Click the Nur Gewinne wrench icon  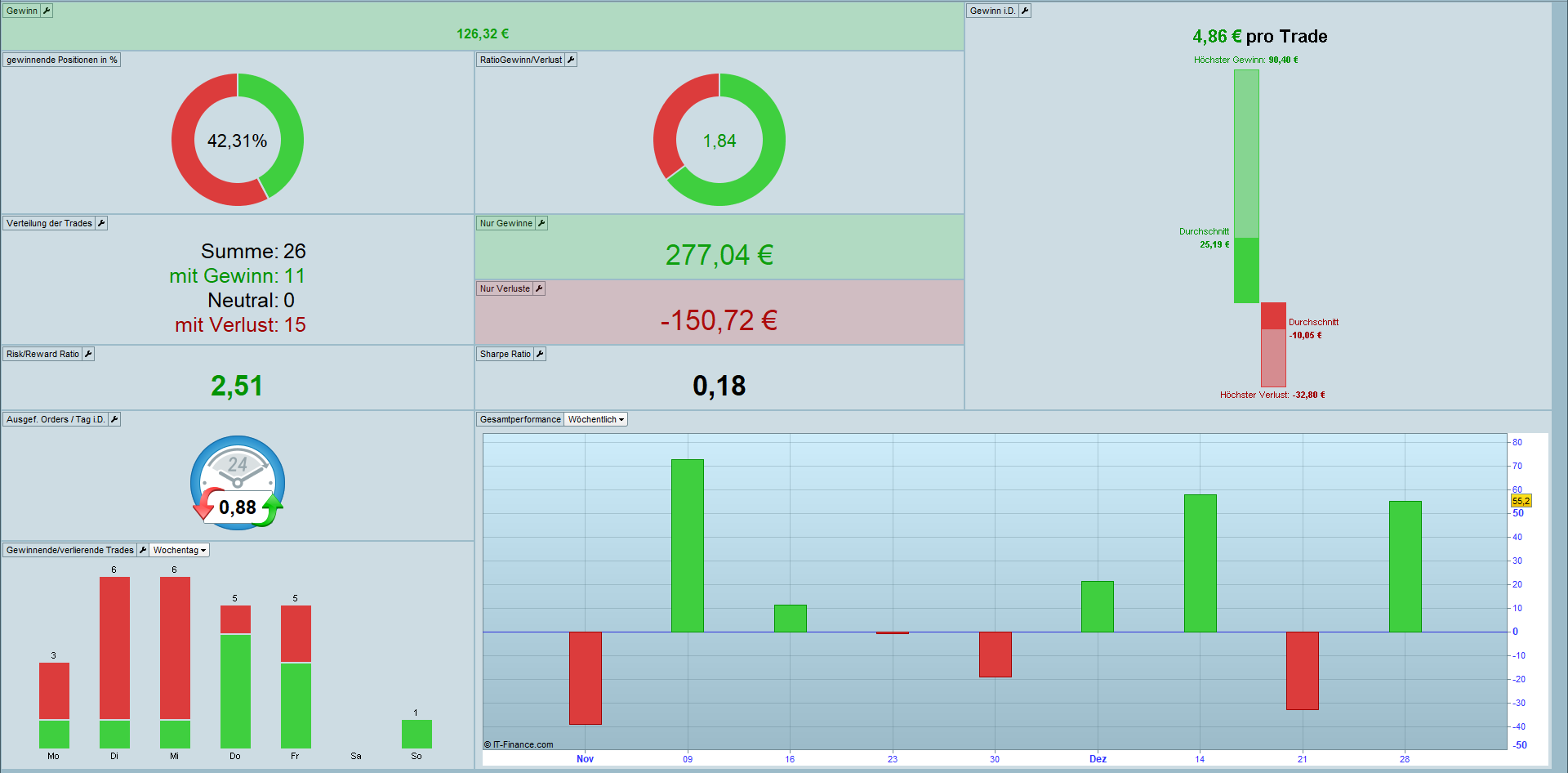541,223
